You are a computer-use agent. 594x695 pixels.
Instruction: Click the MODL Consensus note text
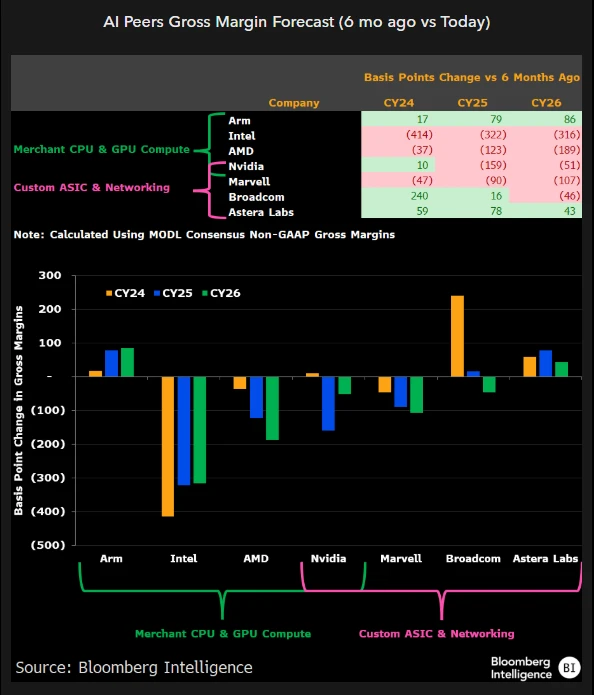coord(204,234)
